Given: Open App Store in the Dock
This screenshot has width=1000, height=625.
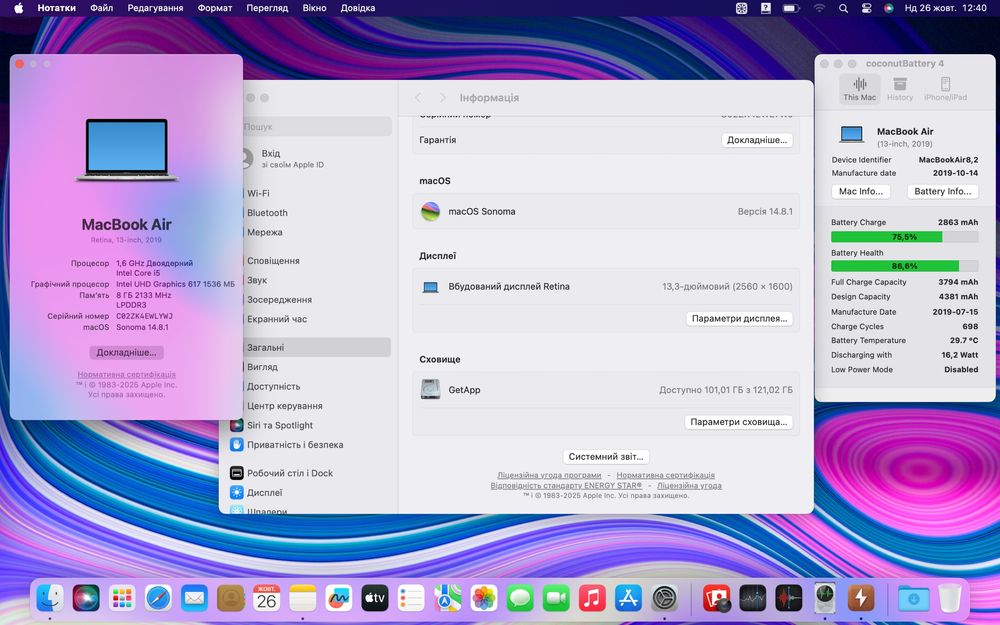Looking at the screenshot, I should click(x=628, y=598).
